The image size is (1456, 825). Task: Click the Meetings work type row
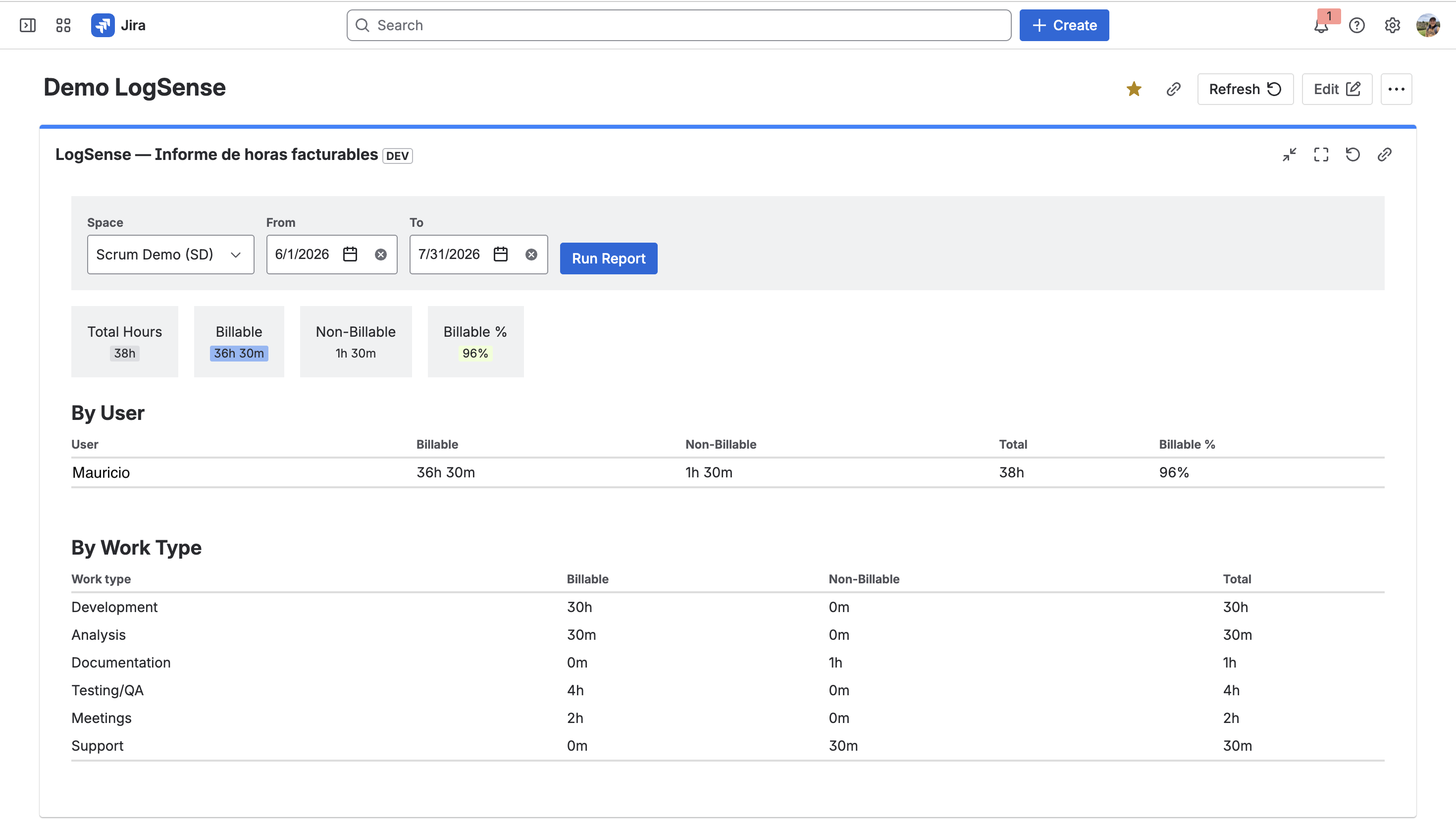click(728, 718)
